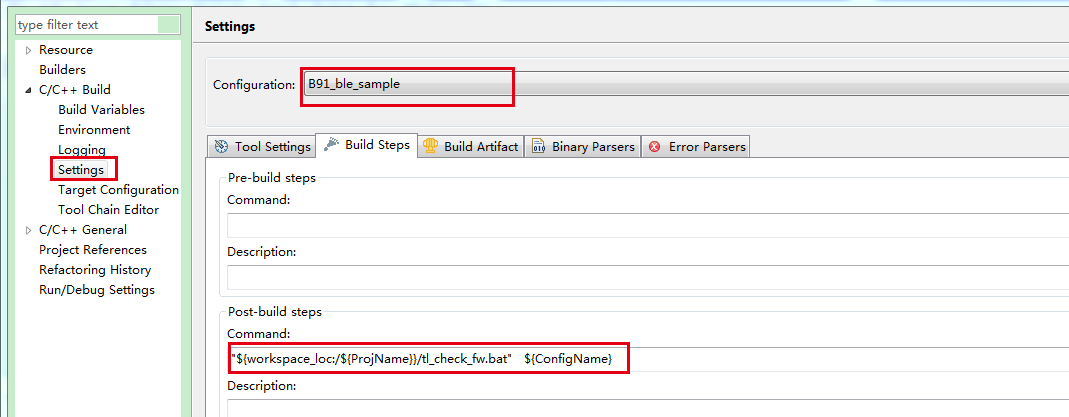1069x417 pixels.
Task: Select Settings in the C/C++ Build tree
Action: (81, 170)
